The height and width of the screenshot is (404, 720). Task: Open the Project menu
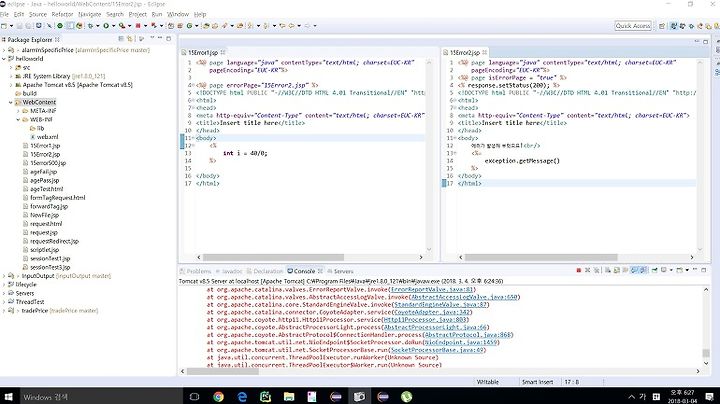[x=137, y=14]
